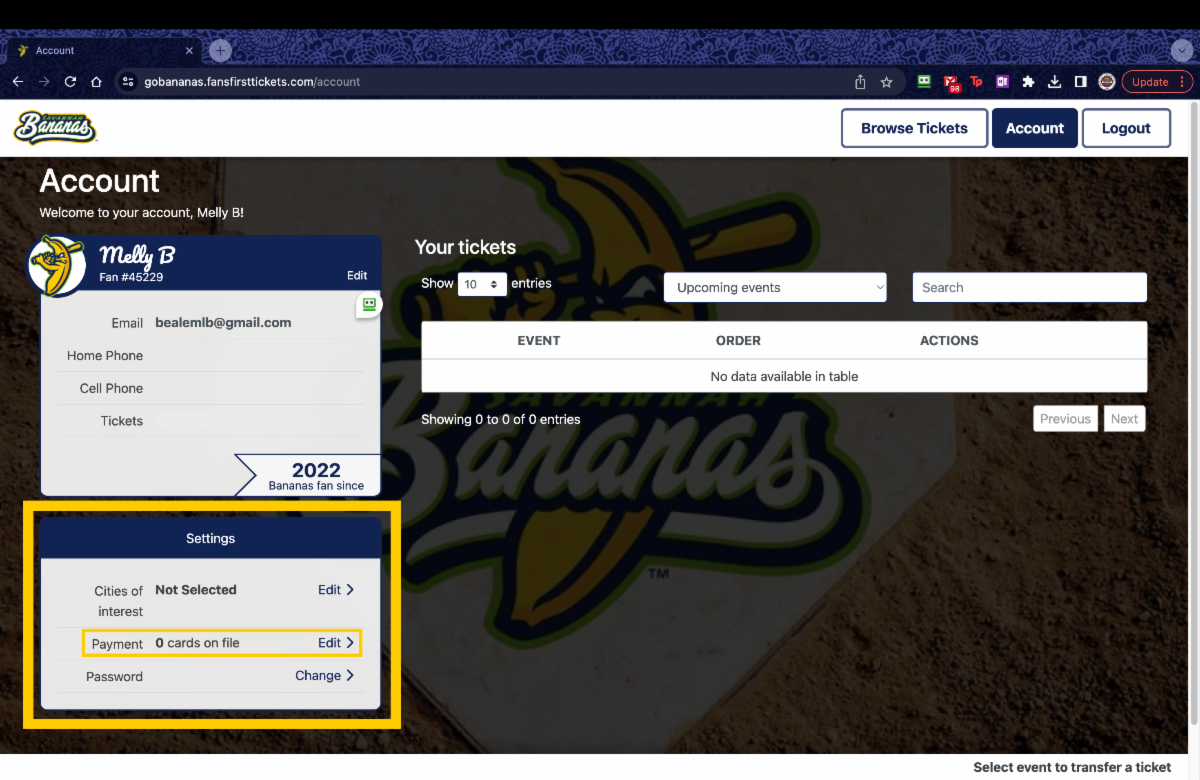Click the ACTIONS column header
This screenshot has height=780, width=1200.
tap(949, 340)
